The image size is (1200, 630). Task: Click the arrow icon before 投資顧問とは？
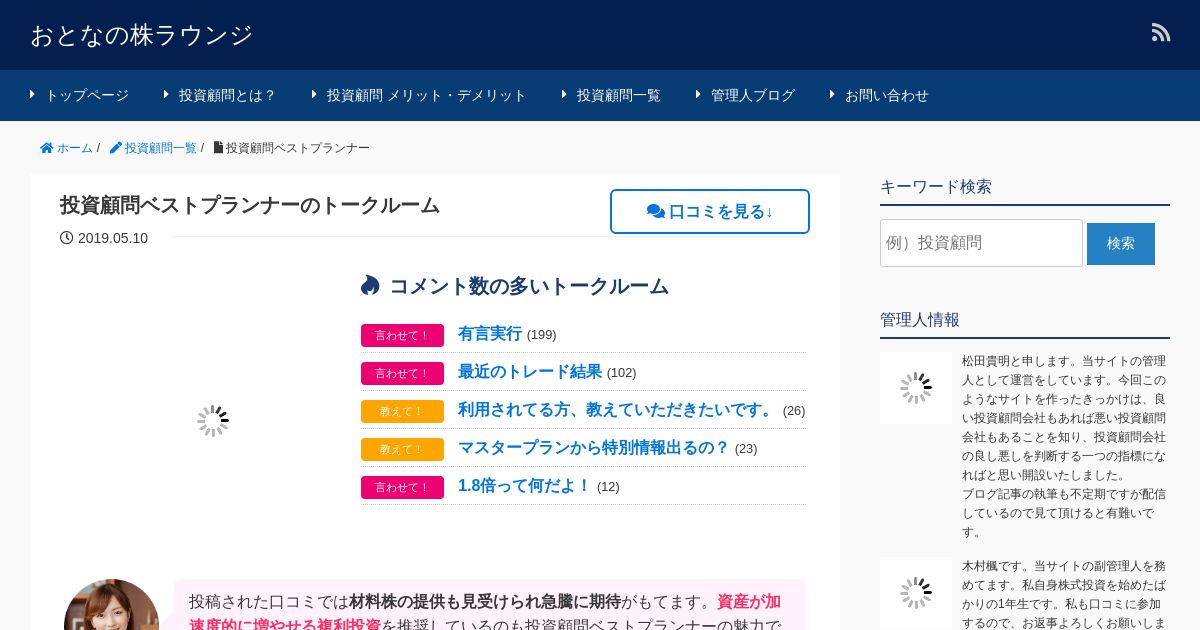coord(167,94)
